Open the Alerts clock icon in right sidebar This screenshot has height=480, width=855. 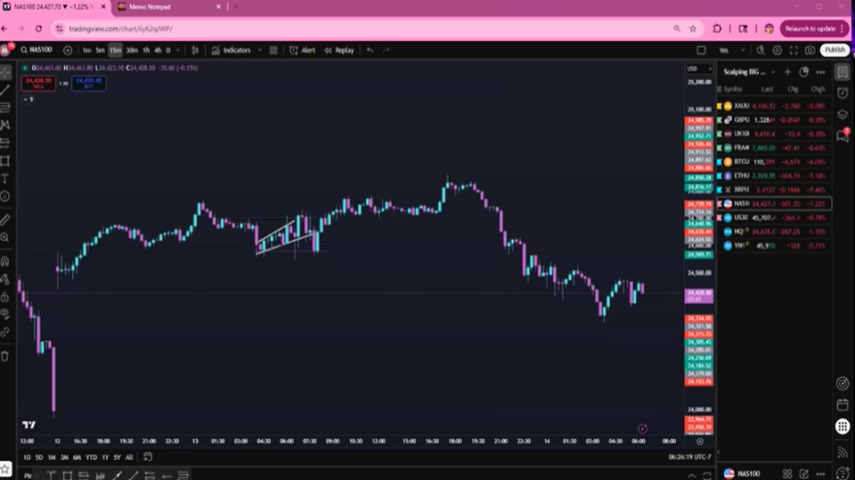click(843, 93)
